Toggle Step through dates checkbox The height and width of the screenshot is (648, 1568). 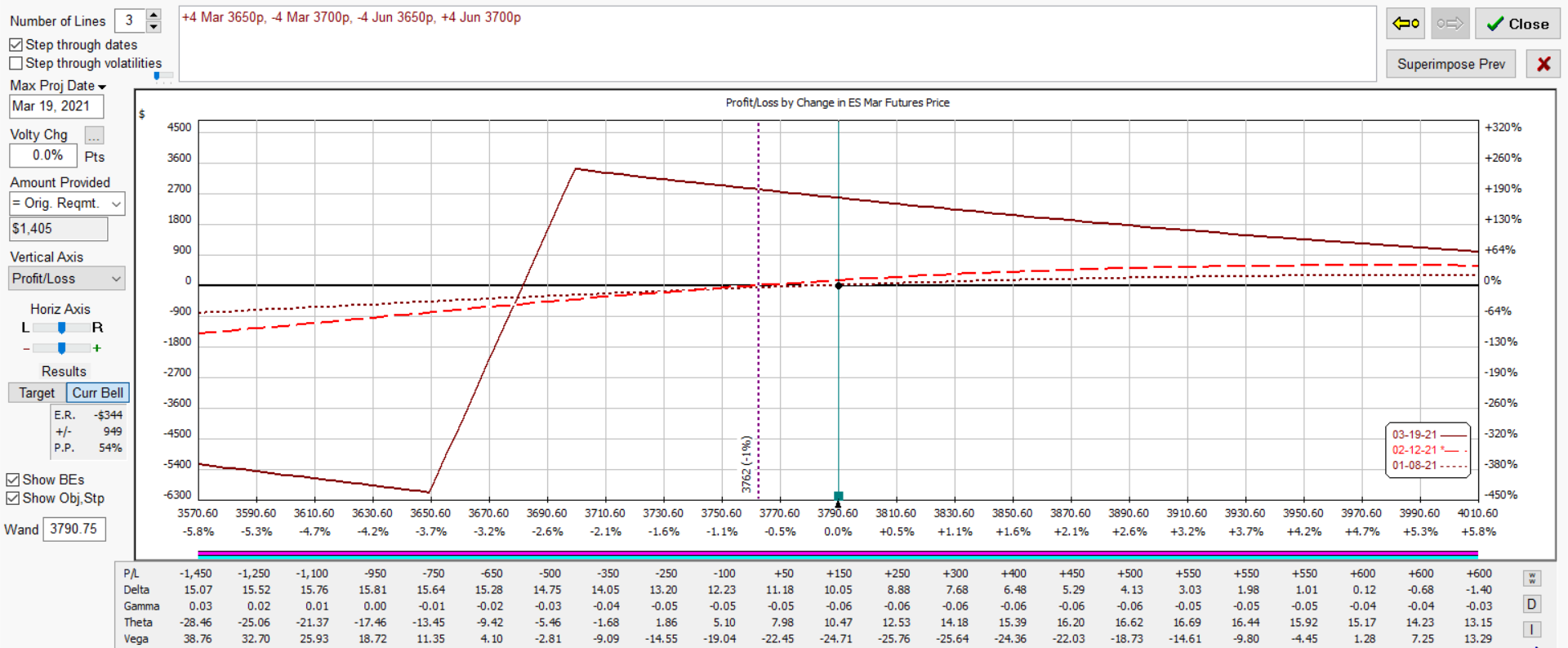16,45
